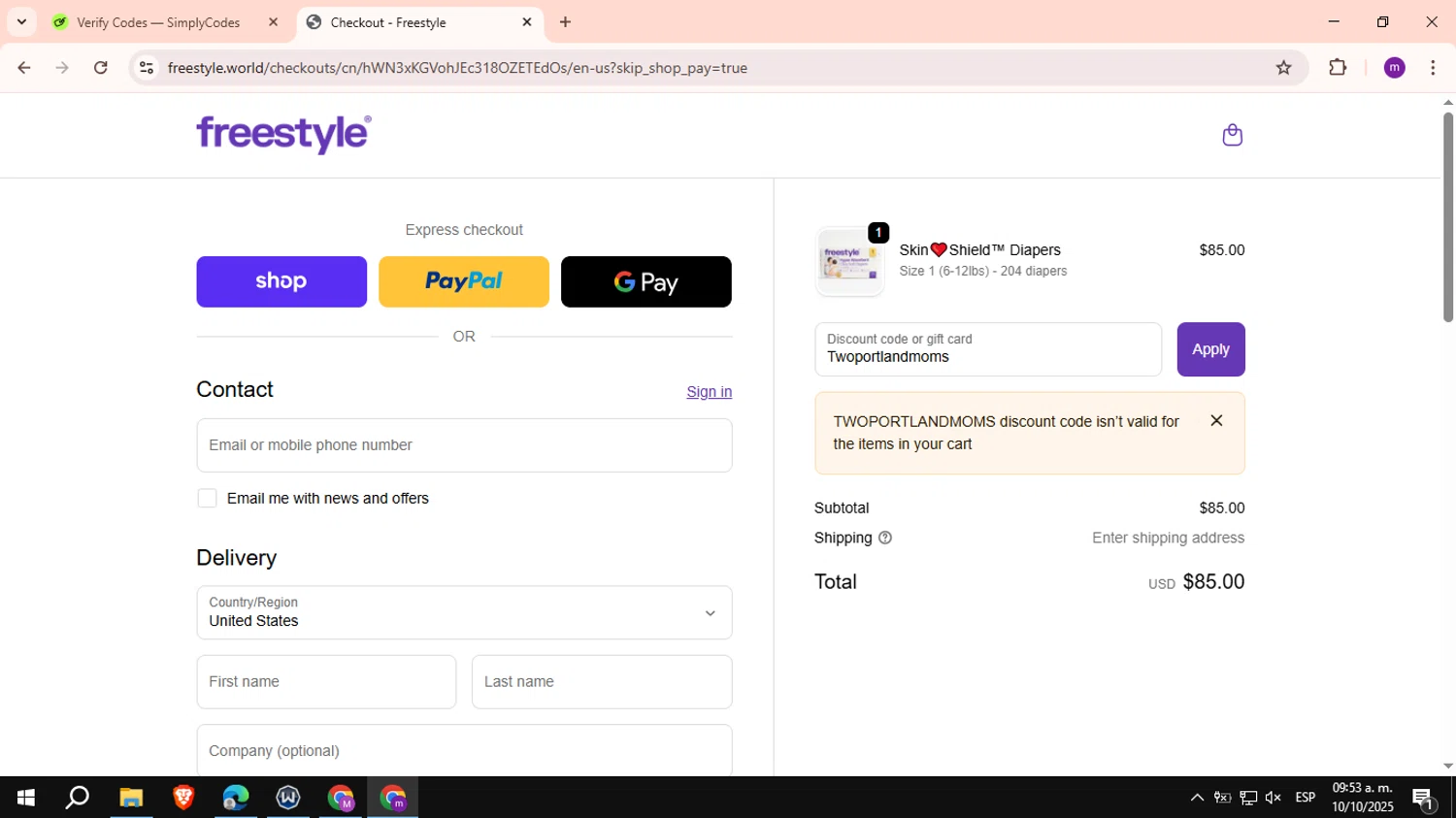
Task: Choose PayPal express checkout
Action: pos(464,281)
